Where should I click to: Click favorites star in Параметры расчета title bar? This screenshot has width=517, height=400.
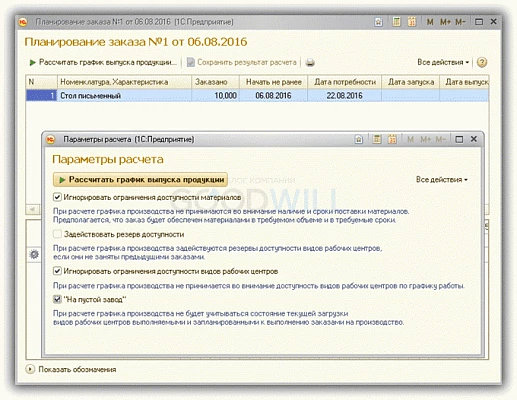coord(359,139)
